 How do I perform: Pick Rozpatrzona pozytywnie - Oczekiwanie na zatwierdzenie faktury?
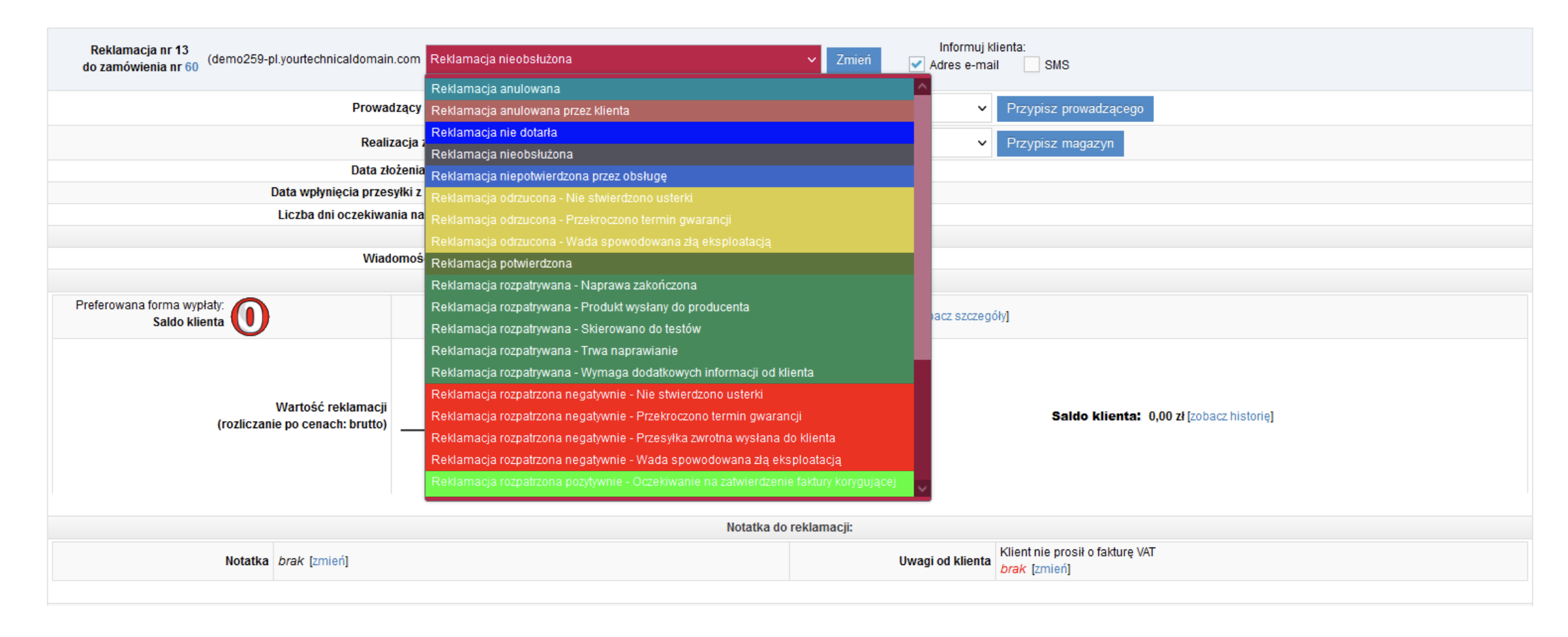[x=669, y=483]
